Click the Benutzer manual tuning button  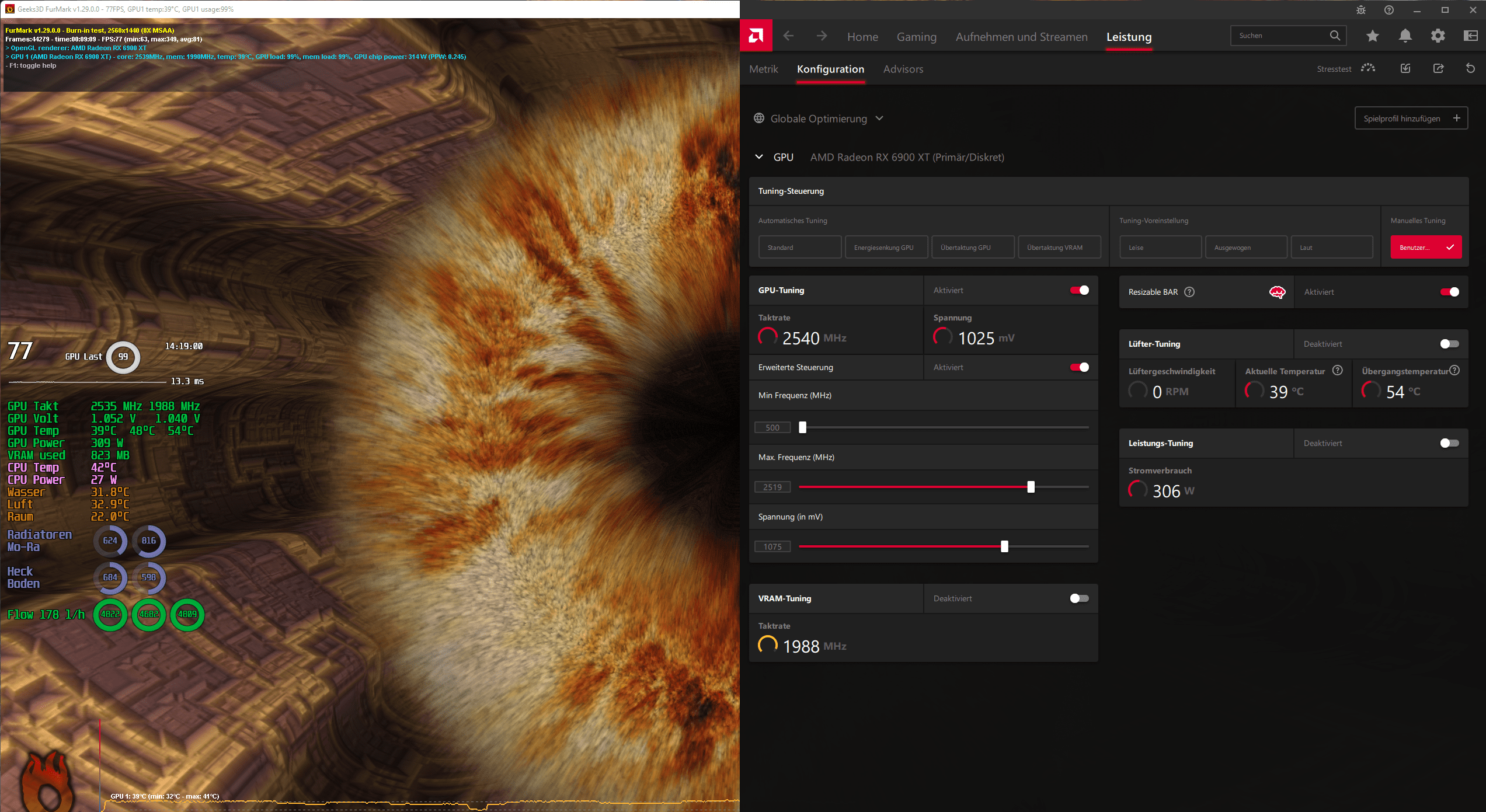[1426, 248]
